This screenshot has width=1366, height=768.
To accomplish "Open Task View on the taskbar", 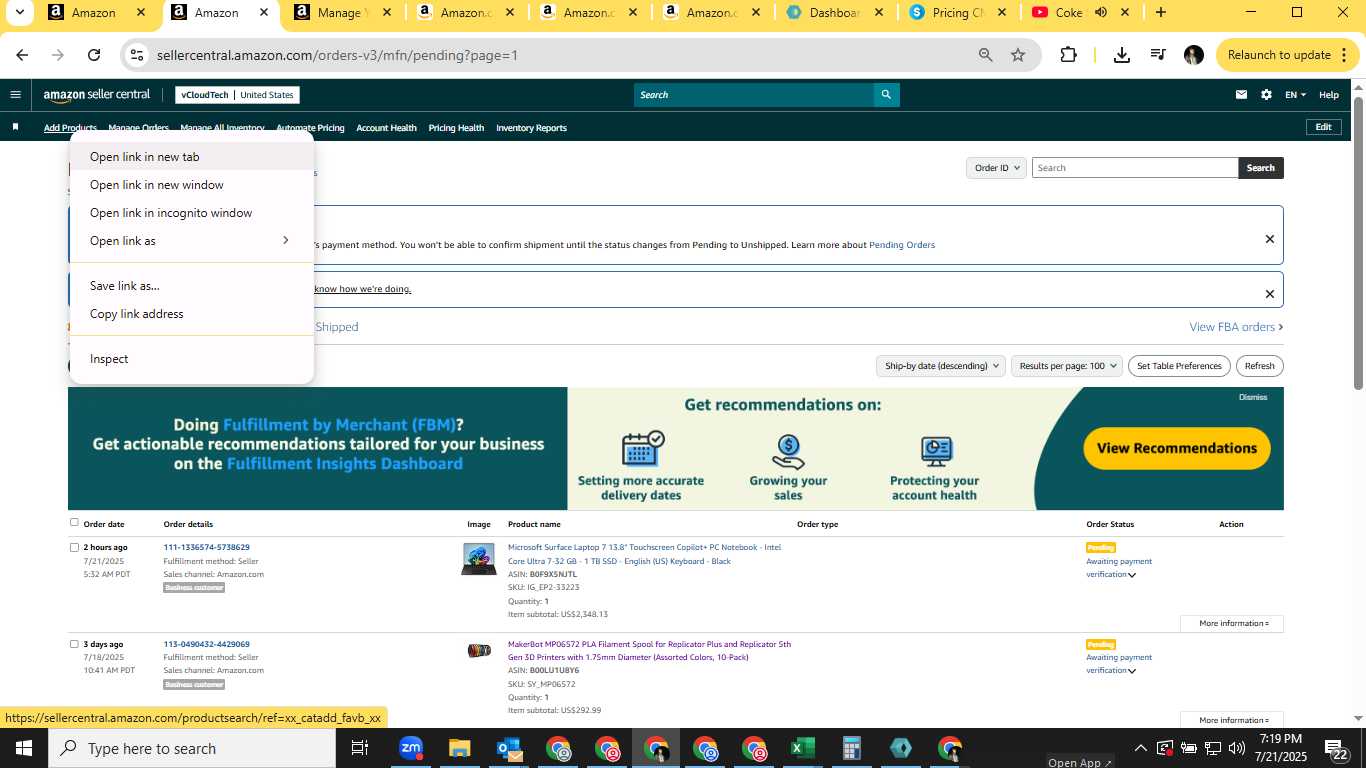I will [x=360, y=748].
